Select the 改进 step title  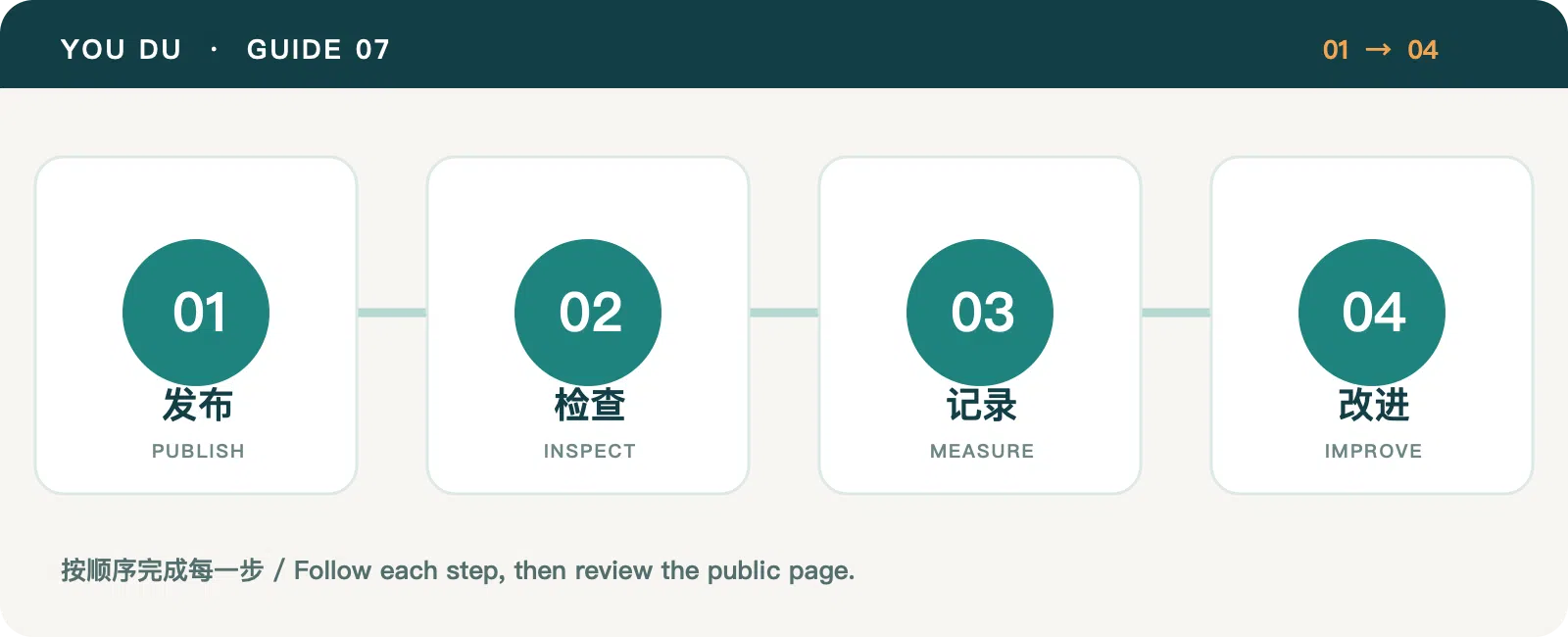click(x=1373, y=405)
